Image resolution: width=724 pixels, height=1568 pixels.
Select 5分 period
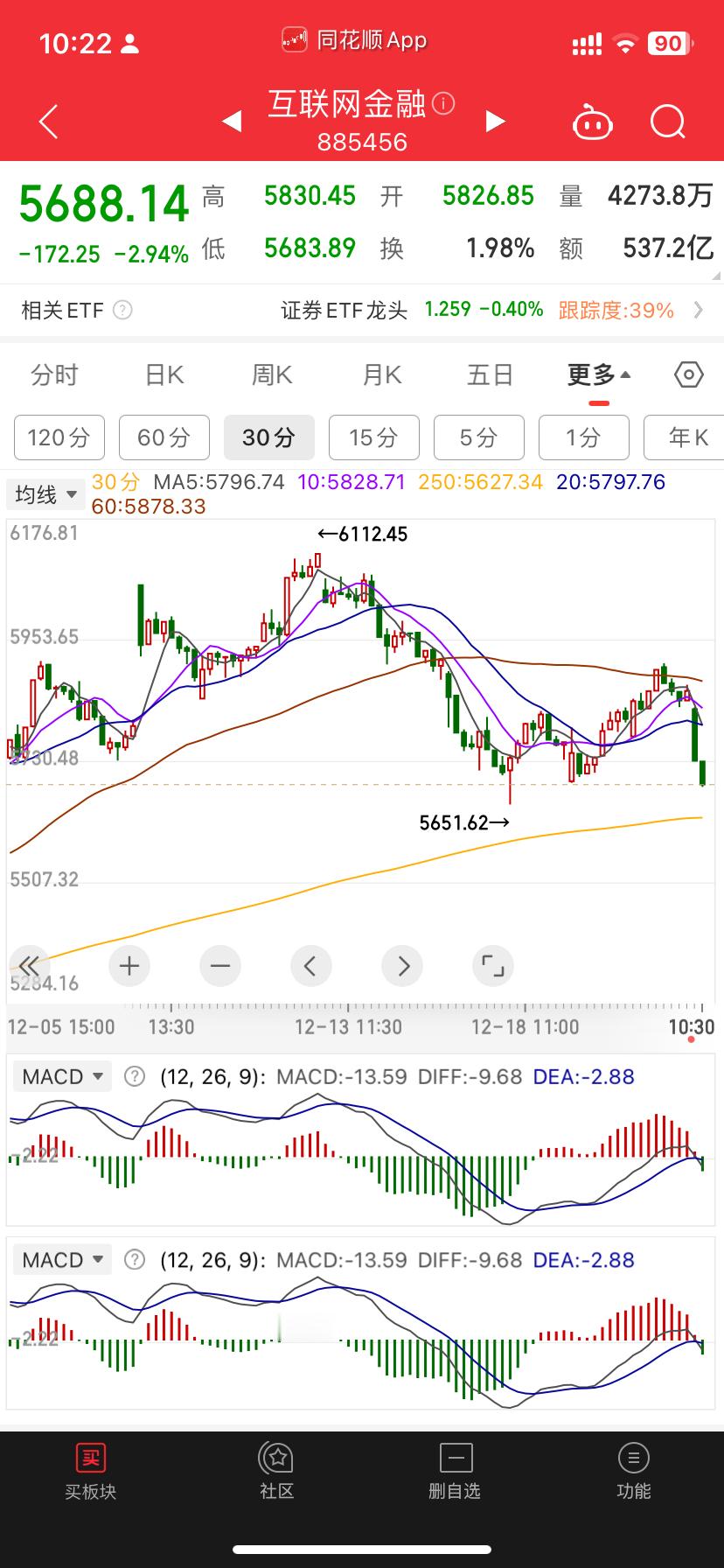[479, 437]
